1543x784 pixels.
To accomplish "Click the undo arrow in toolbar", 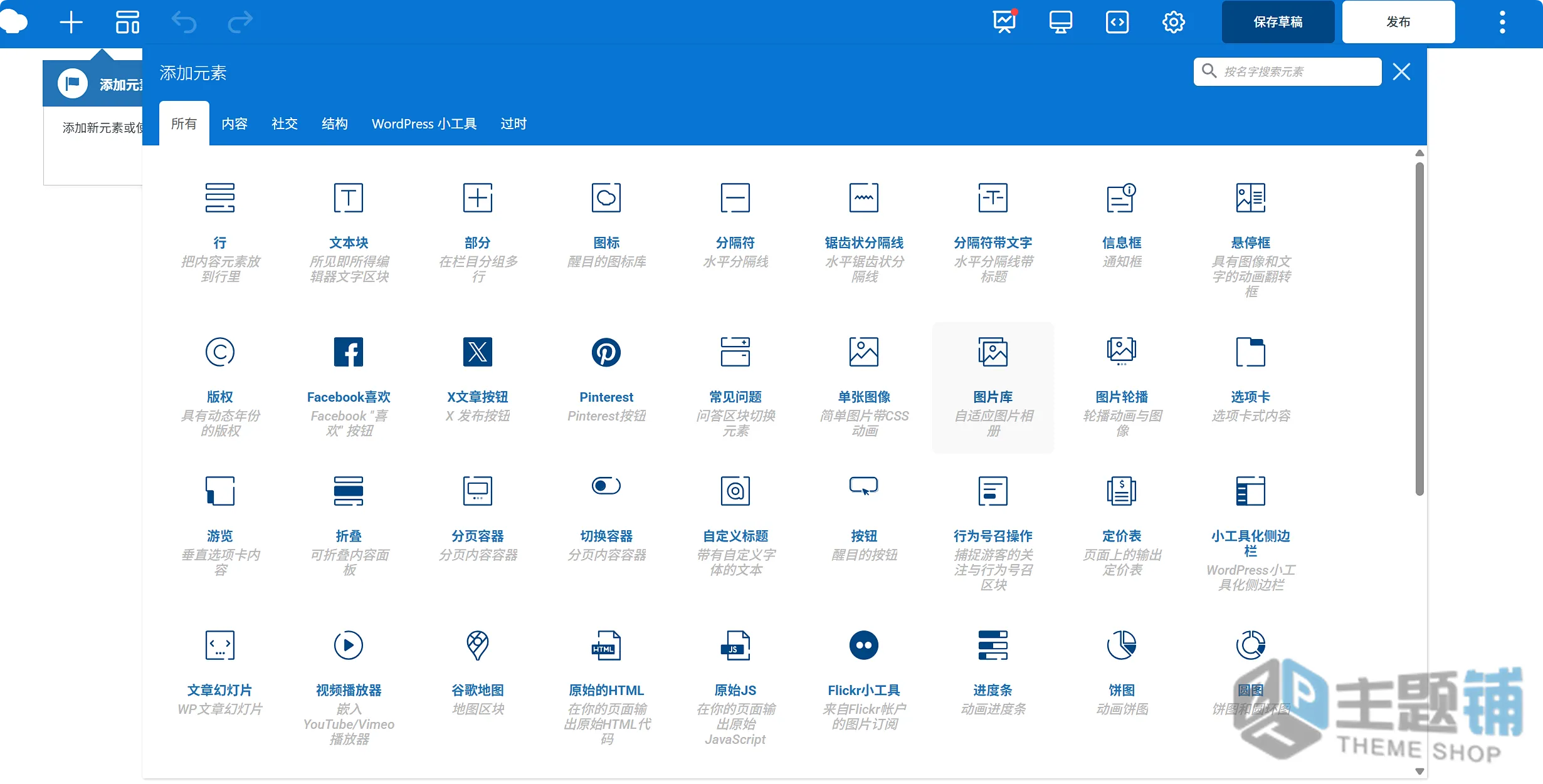I will [184, 22].
